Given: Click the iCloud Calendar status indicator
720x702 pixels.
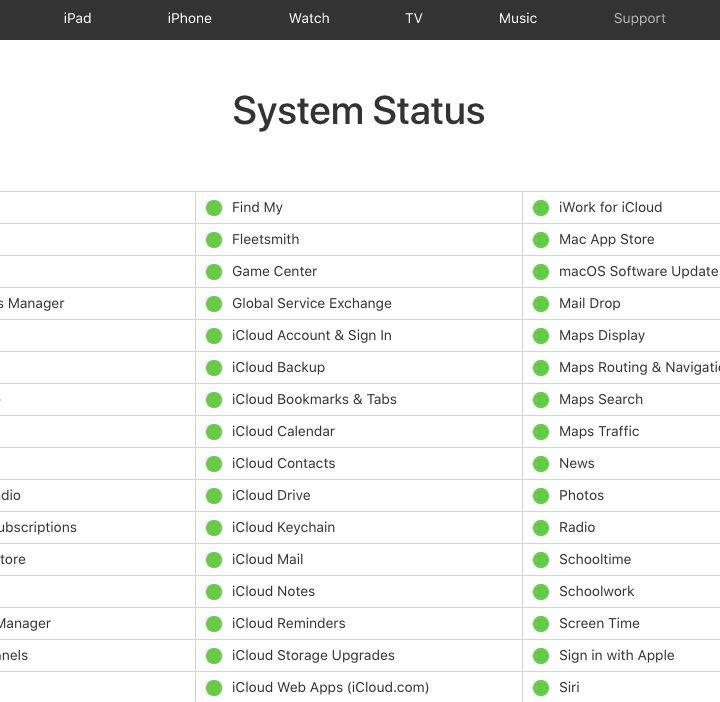Looking at the screenshot, I should [214, 432].
